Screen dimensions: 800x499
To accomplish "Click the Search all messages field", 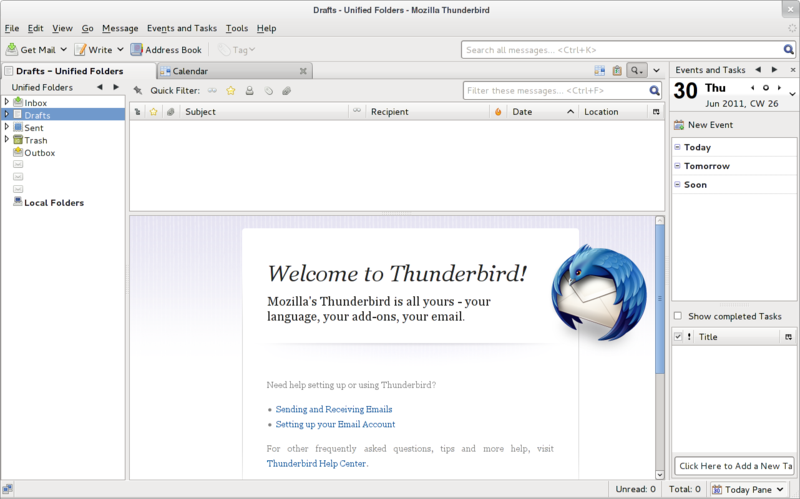I will point(620,49).
